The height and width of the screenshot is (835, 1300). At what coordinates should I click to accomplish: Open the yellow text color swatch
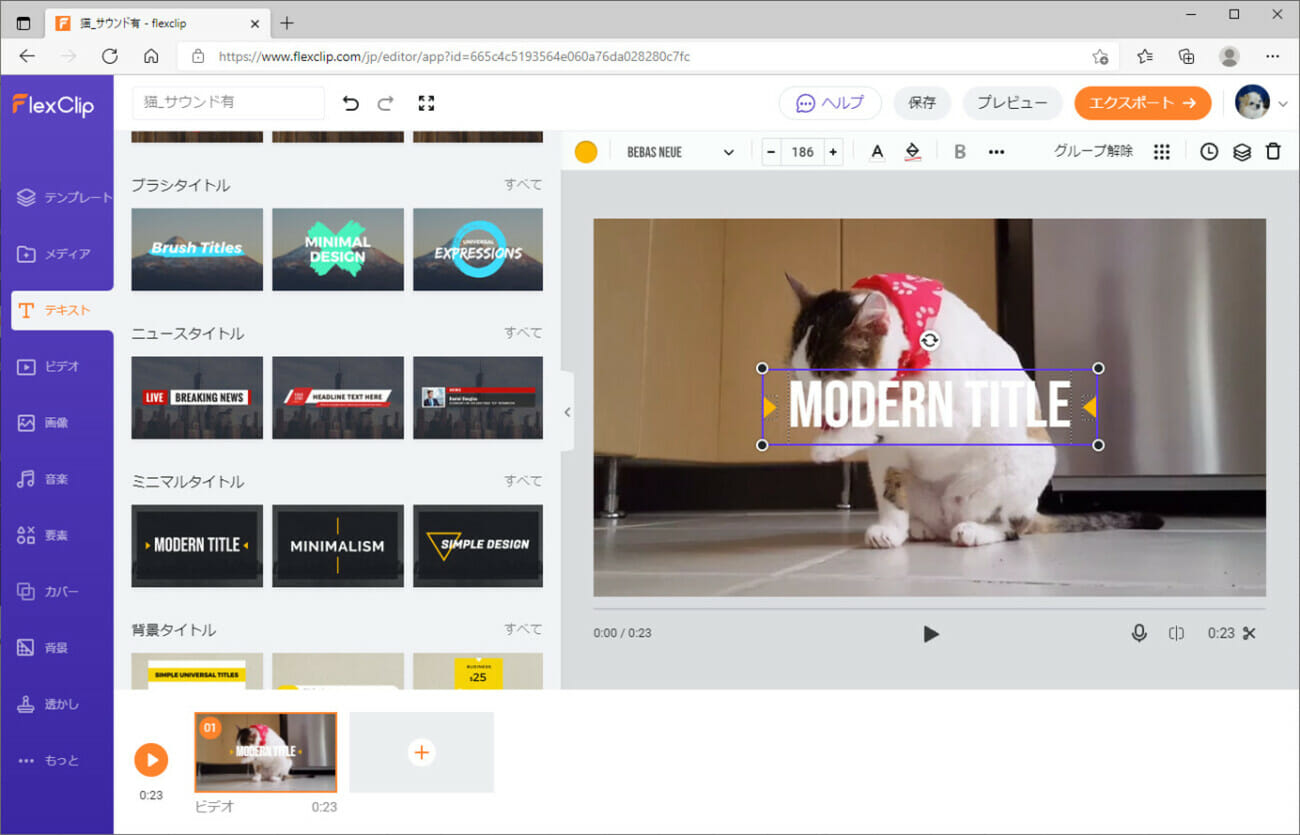pos(586,152)
